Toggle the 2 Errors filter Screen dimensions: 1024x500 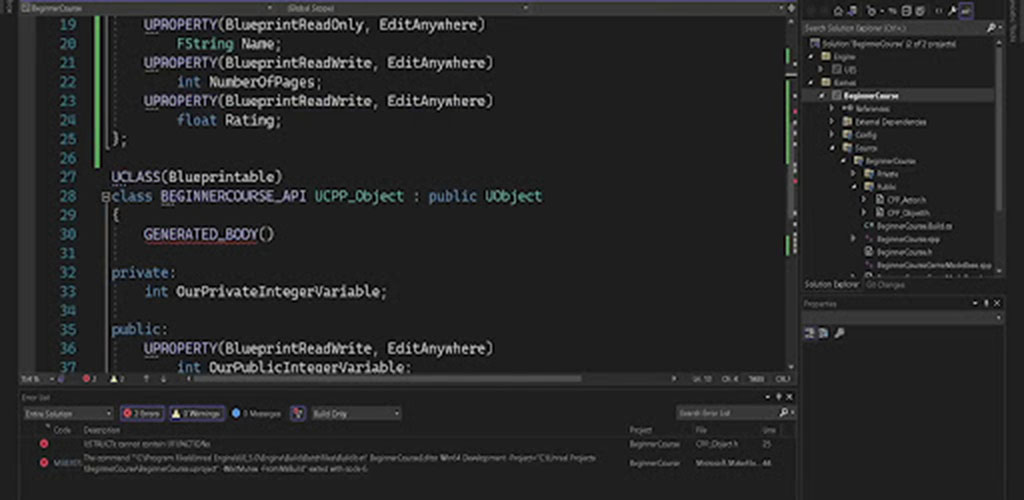pyautogui.click(x=142, y=413)
